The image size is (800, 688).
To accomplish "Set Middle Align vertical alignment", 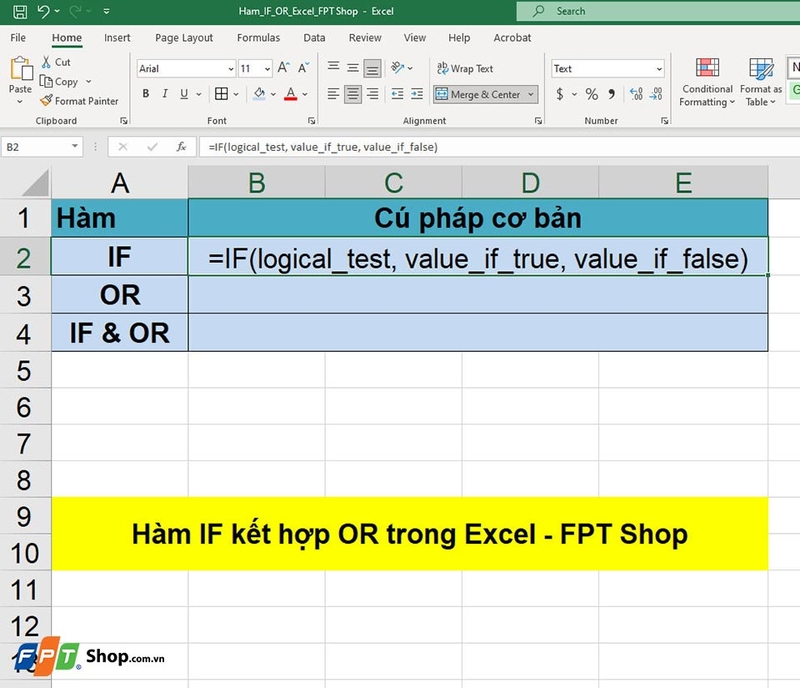I will [353, 67].
